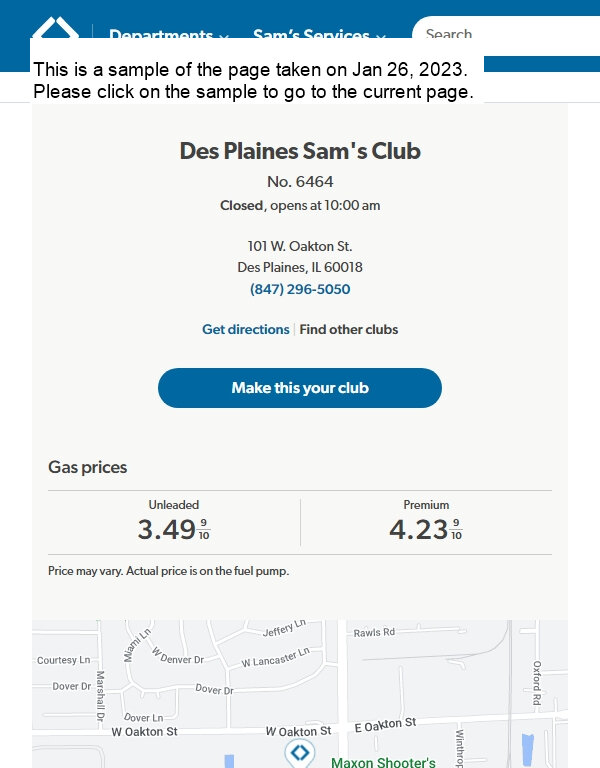Click the Maxon Shooter's map label

pos(383,762)
